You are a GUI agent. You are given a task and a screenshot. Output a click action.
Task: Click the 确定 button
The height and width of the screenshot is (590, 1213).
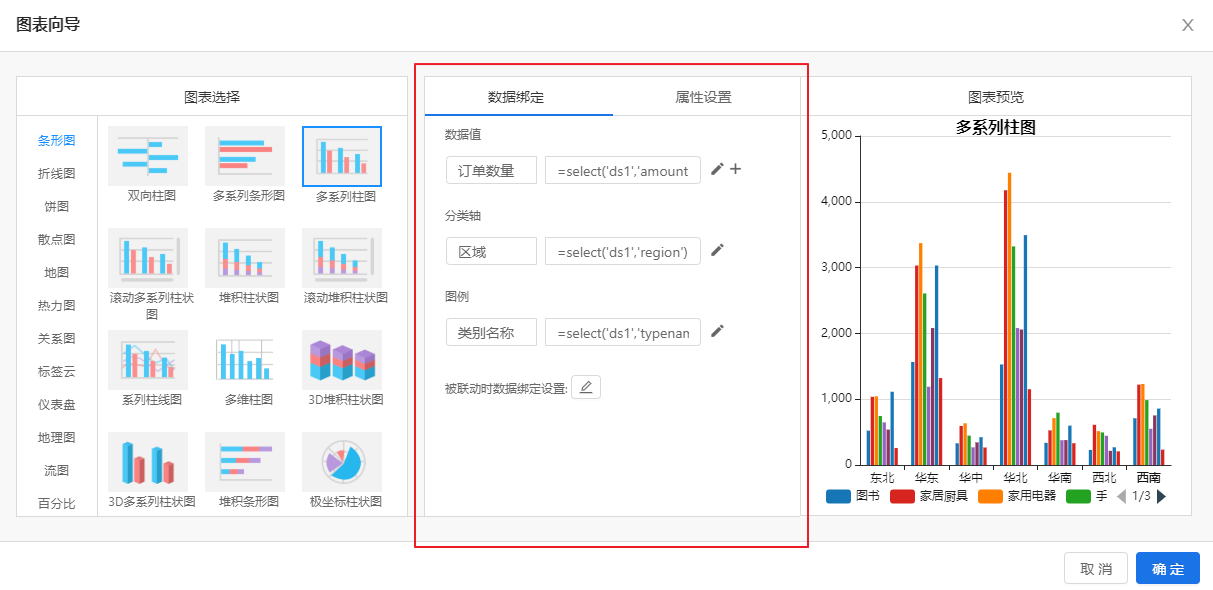pyautogui.click(x=1168, y=569)
